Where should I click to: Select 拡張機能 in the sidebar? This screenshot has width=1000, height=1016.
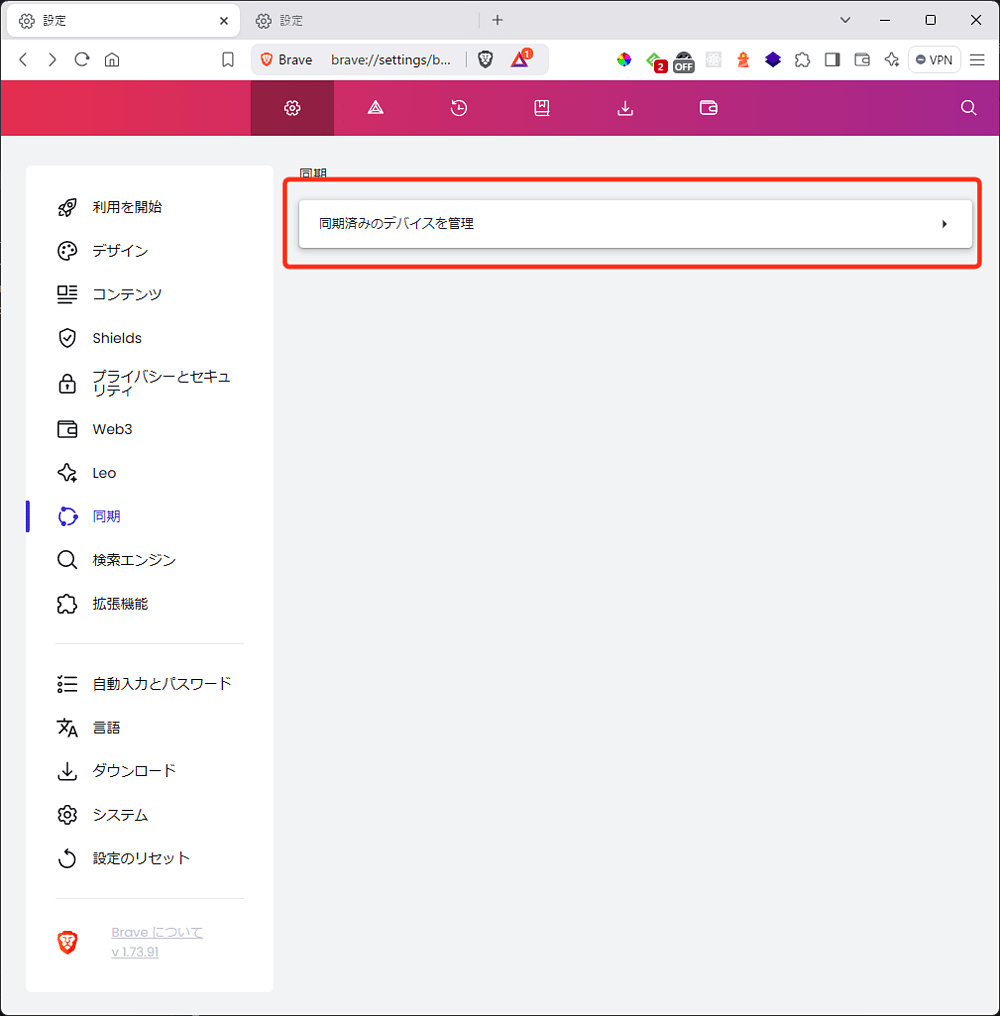[x=120, y=603]
